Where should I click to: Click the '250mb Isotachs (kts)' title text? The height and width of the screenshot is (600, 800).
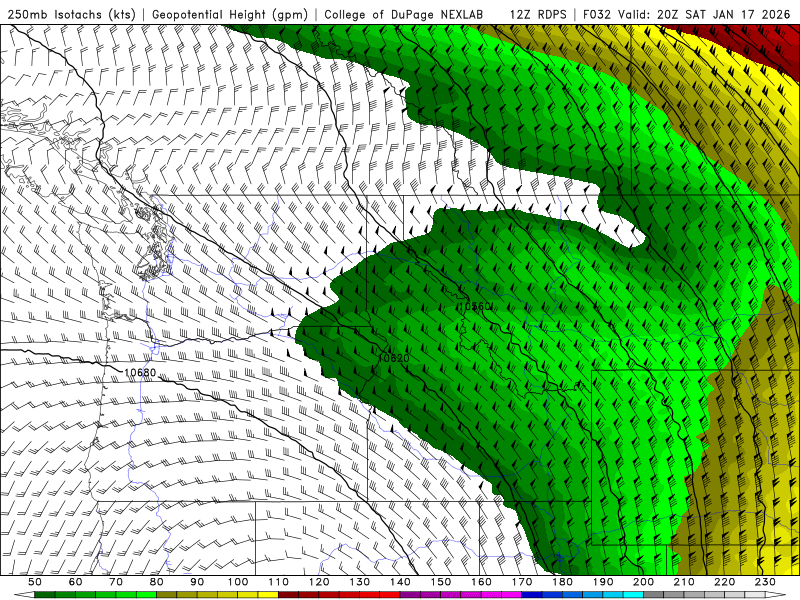pyautogui.click(x=71, y=15)
